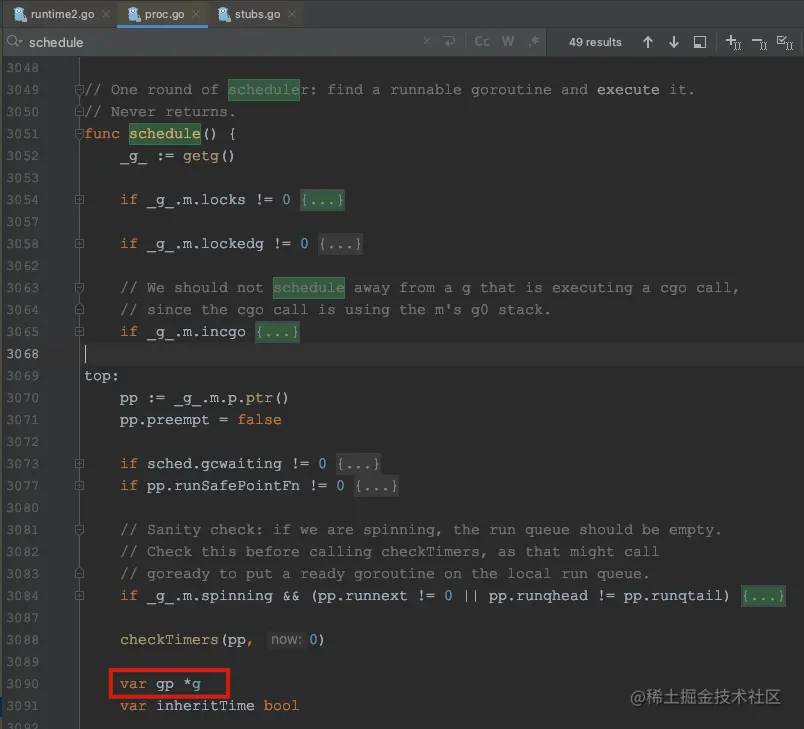
Task: Click line number 3090 in the gutter
Action: pyautogui.click(x=23, y=684)
